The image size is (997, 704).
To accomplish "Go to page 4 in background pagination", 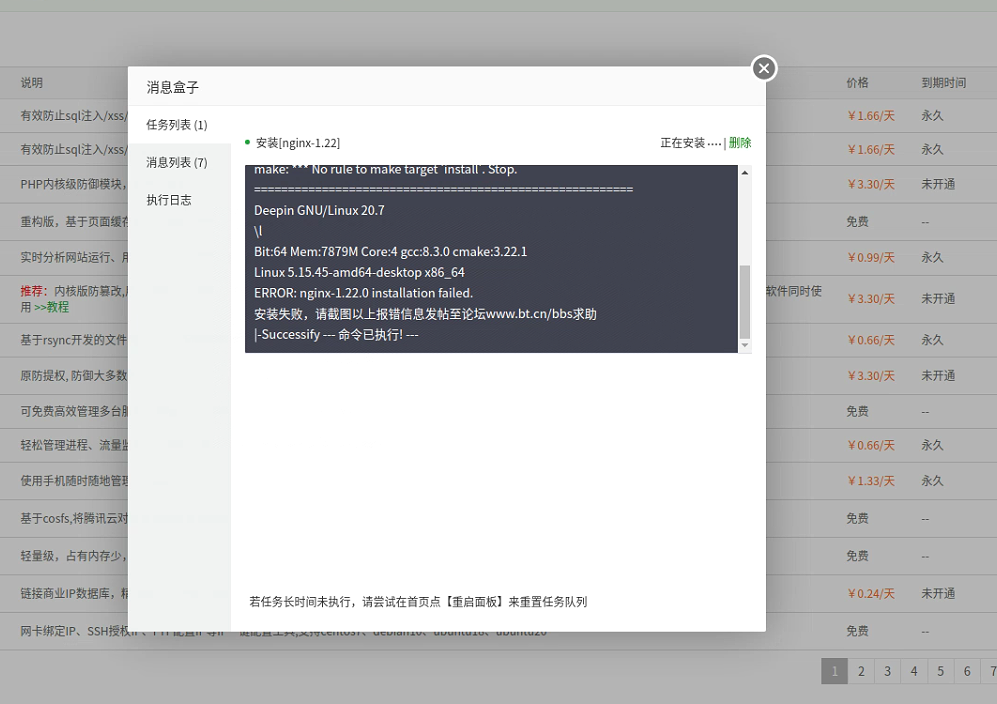I will 914,671.
